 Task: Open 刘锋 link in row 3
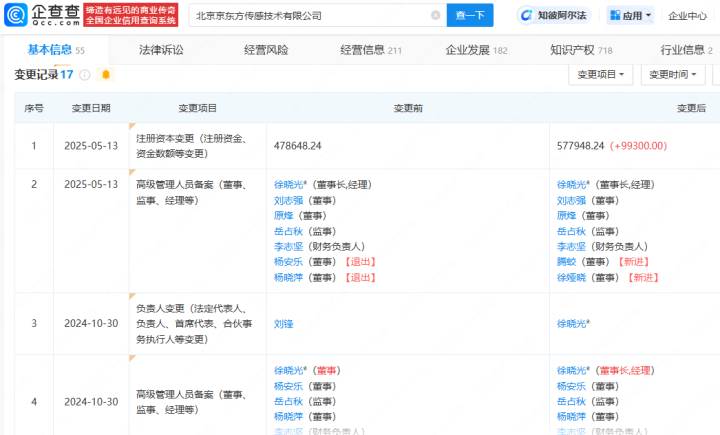(283, 324)
